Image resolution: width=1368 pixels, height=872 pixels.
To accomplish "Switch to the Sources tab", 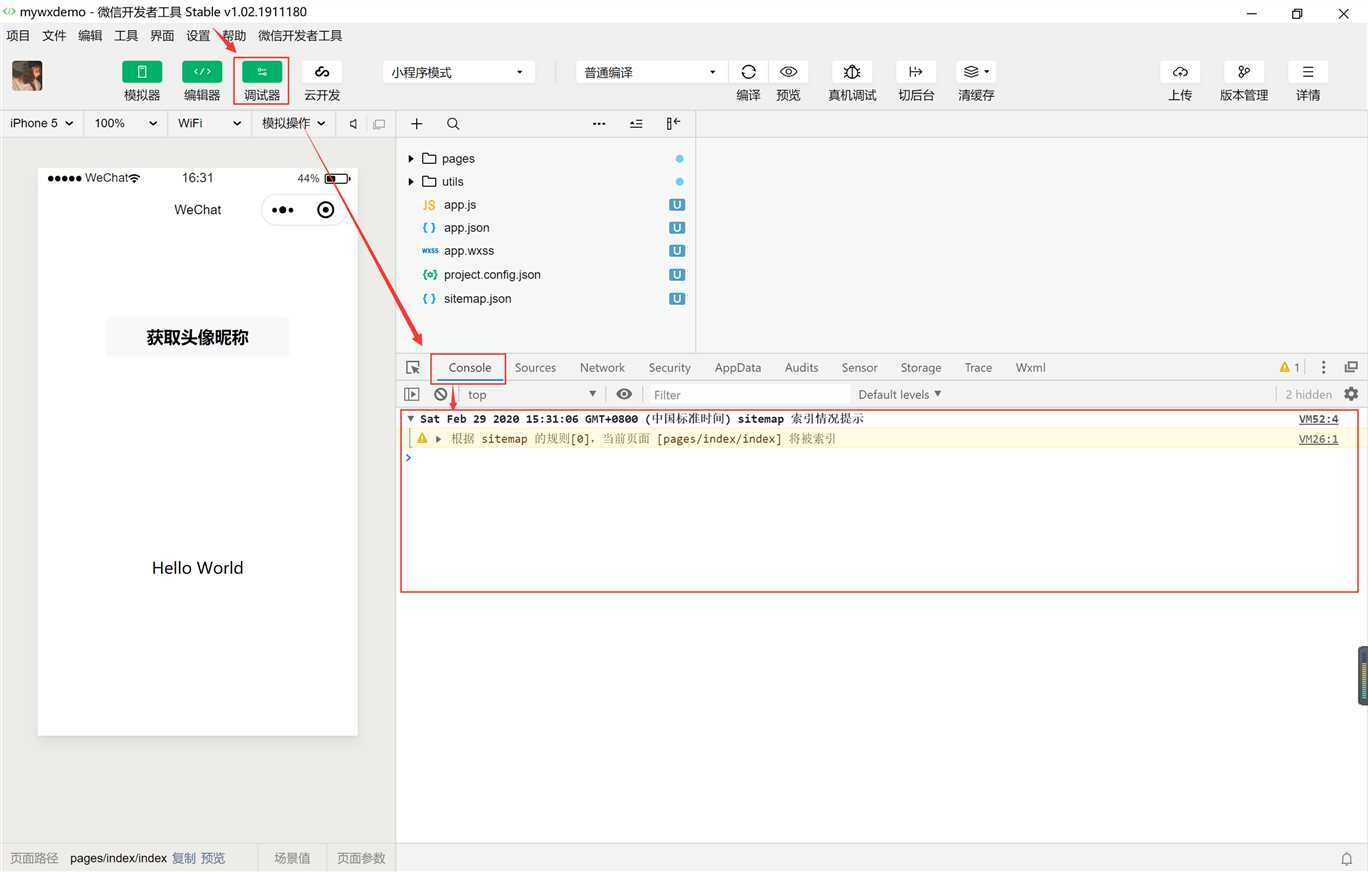I will click(535, 367).
